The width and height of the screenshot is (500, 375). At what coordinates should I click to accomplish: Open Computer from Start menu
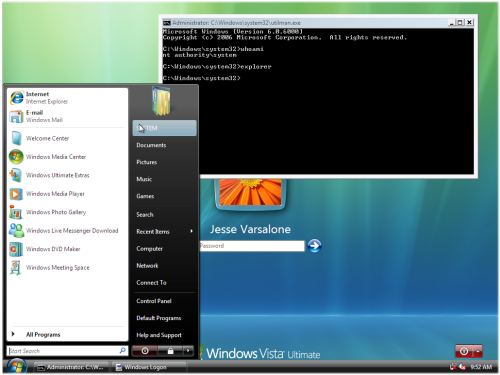pyautogui.click(x=149, y=249)
